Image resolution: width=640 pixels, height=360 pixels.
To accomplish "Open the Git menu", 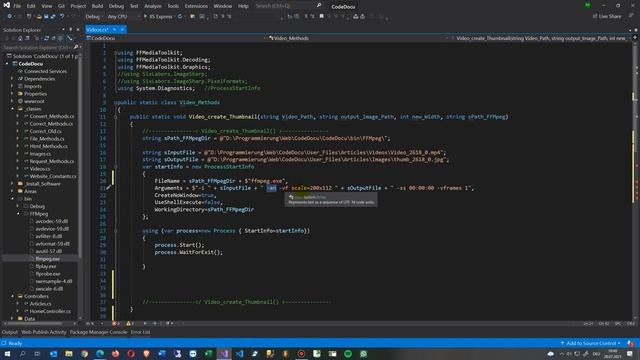I will coord(61,6).
